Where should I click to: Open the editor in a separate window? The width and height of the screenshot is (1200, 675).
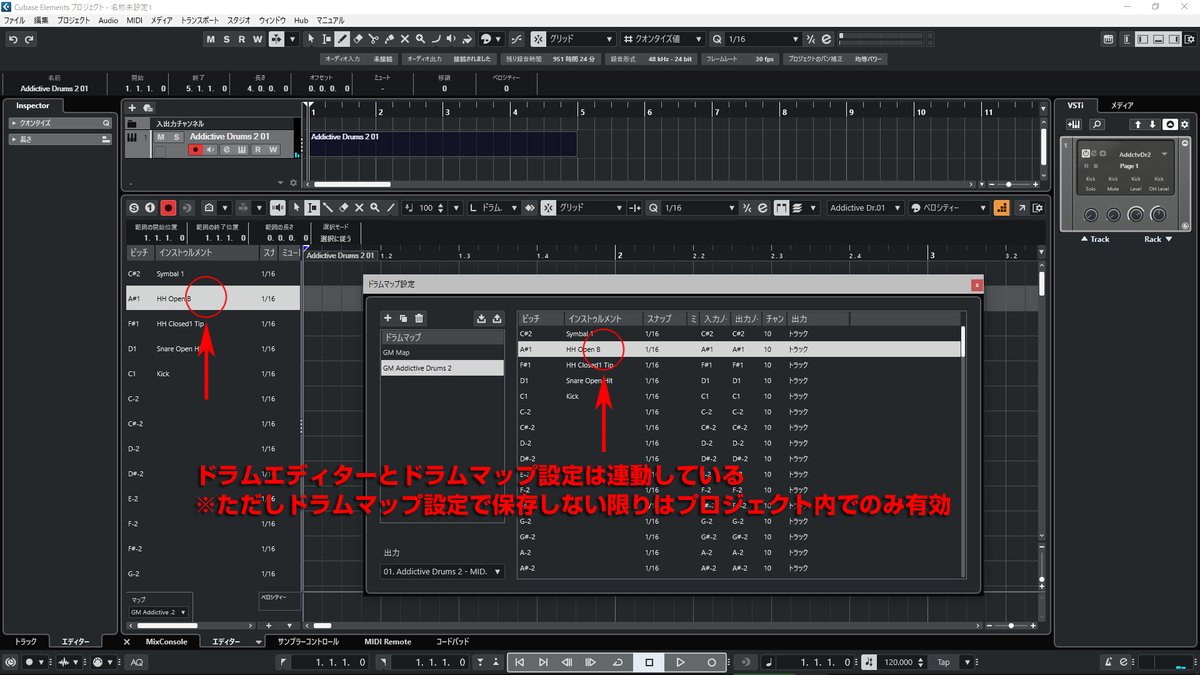pos(1022,208)
